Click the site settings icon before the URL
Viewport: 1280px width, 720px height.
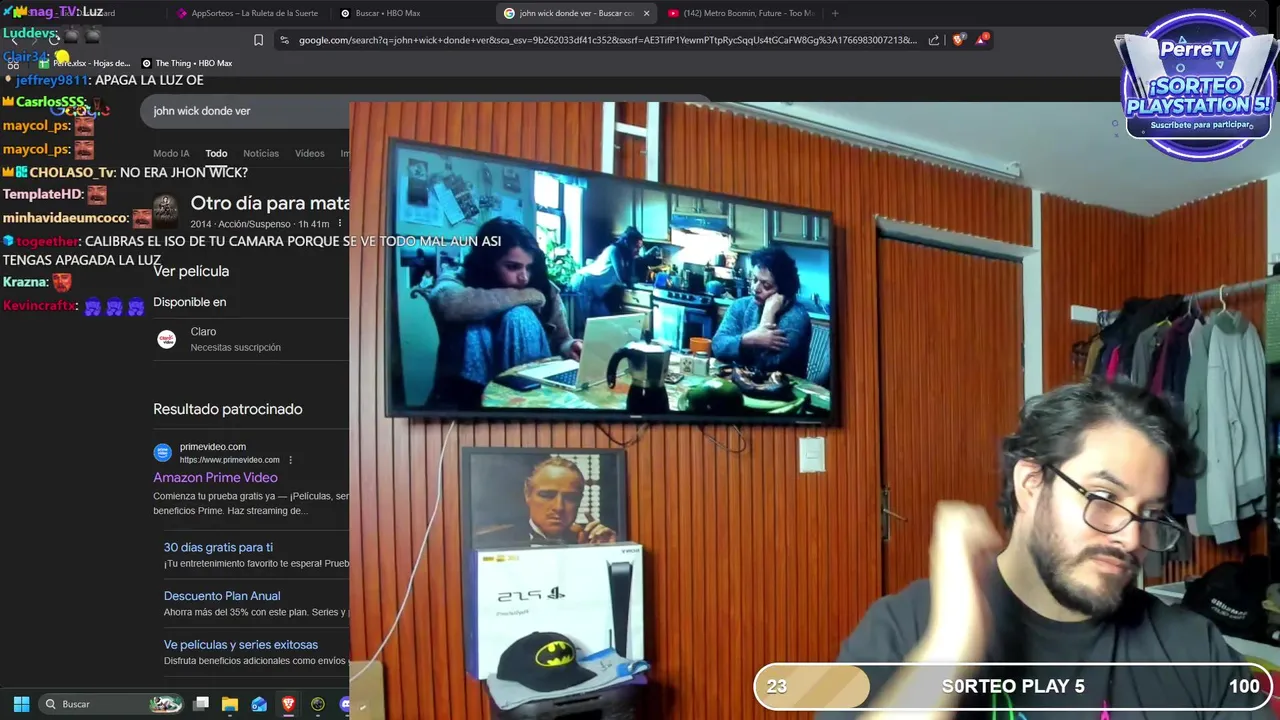click(x=285, y=40)
